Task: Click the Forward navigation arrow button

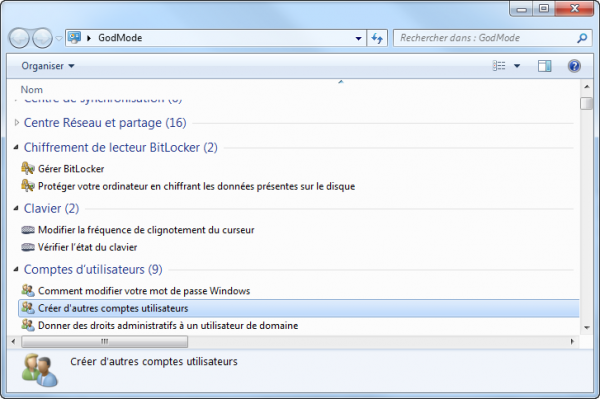Action: coord(42,38)
